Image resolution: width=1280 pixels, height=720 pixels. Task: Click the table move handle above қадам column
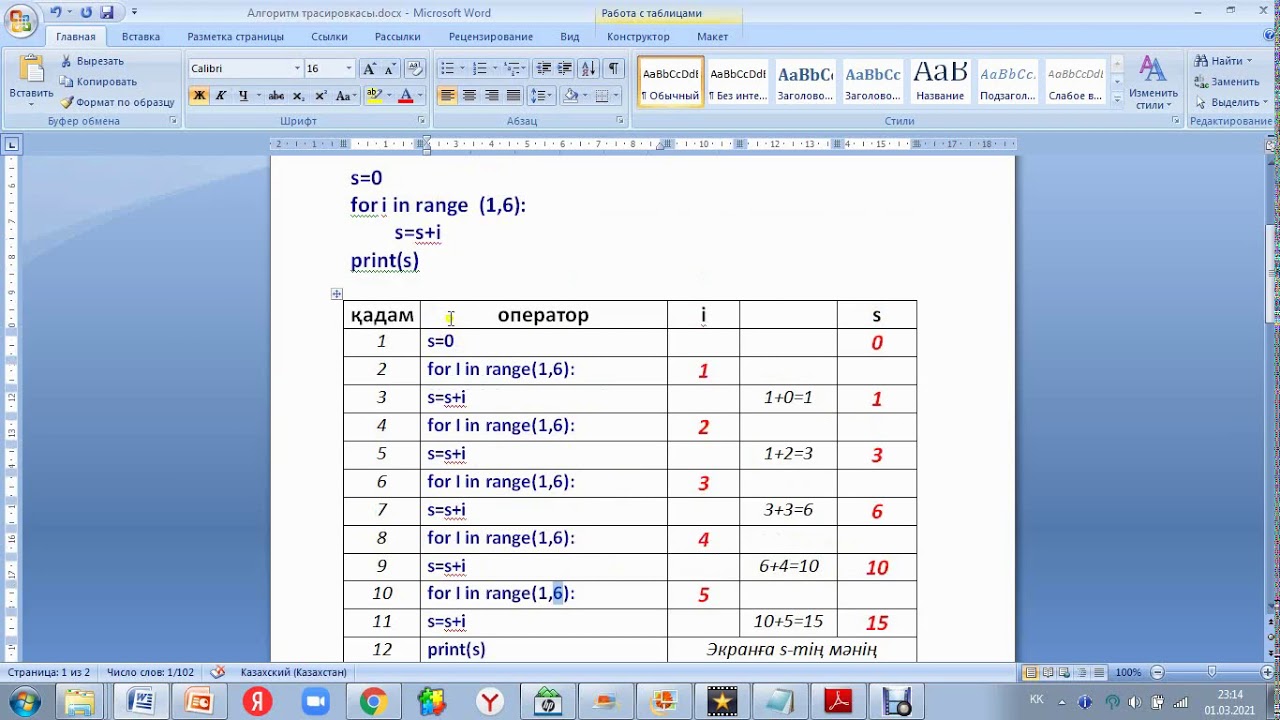(x=336, y=294)
